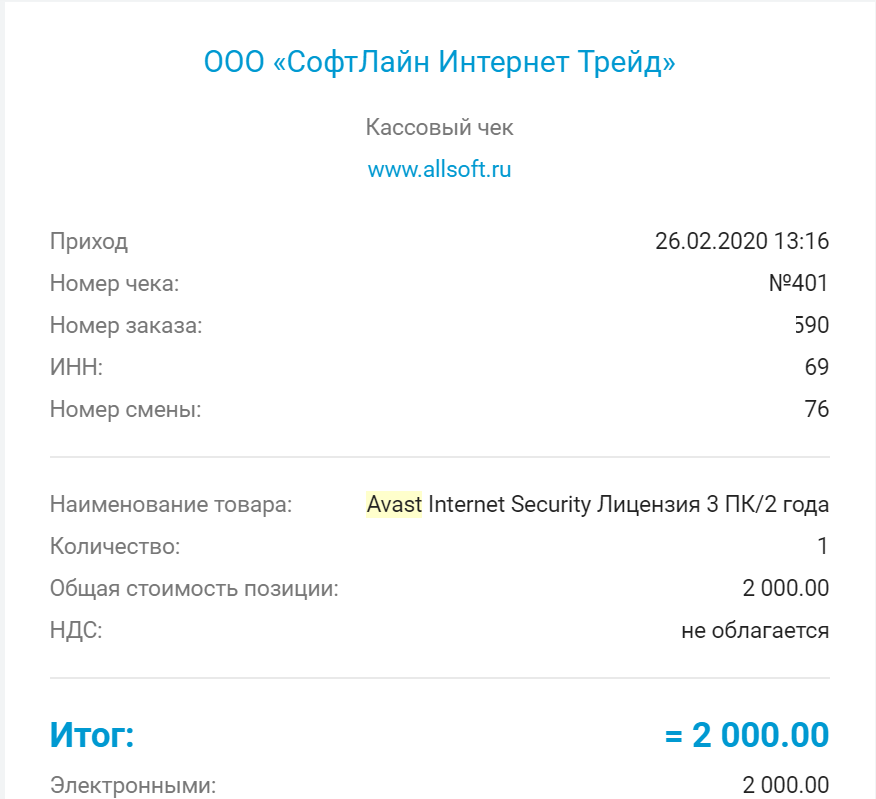The height and width of the screenshot is (799, 876).
Task: Click the highlighted word Avast
Action: tap(394, 504)
